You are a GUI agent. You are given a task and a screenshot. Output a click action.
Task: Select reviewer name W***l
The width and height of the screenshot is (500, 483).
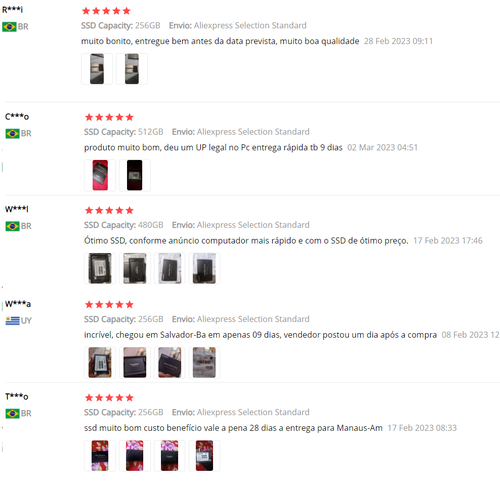click(17, 209)
